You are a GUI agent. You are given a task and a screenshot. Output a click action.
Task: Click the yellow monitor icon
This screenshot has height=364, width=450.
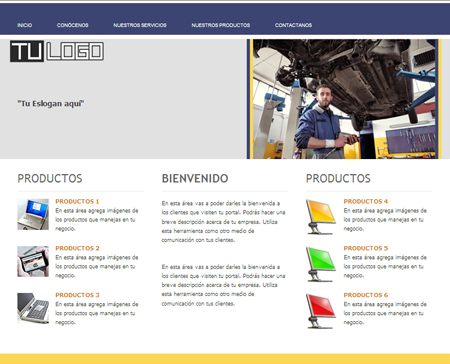321,217
